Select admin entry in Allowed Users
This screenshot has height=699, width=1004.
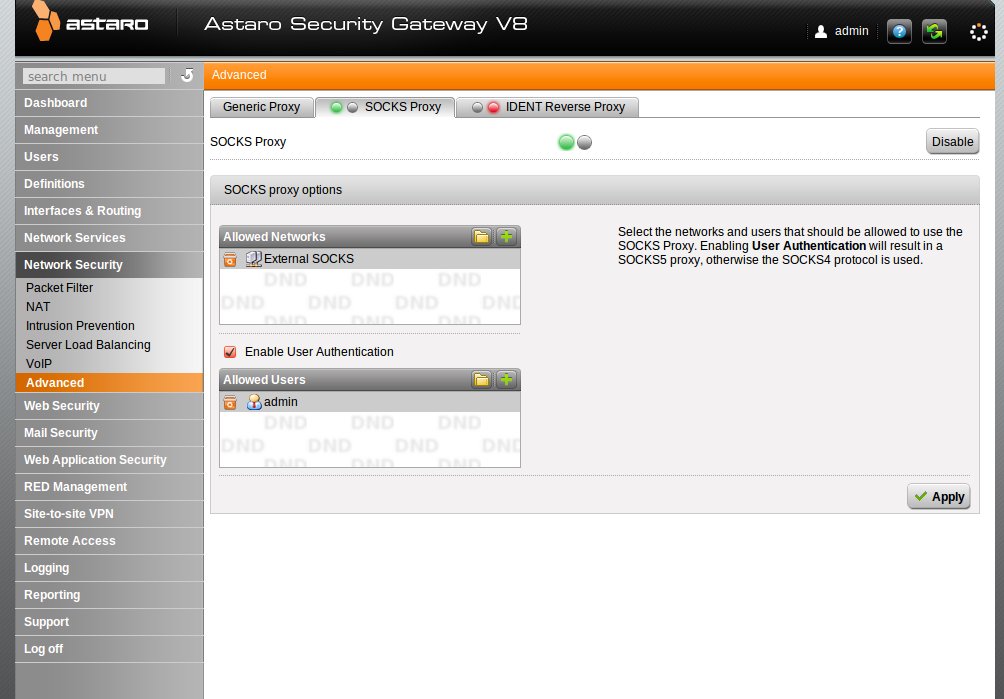click(x=369, y=402)
